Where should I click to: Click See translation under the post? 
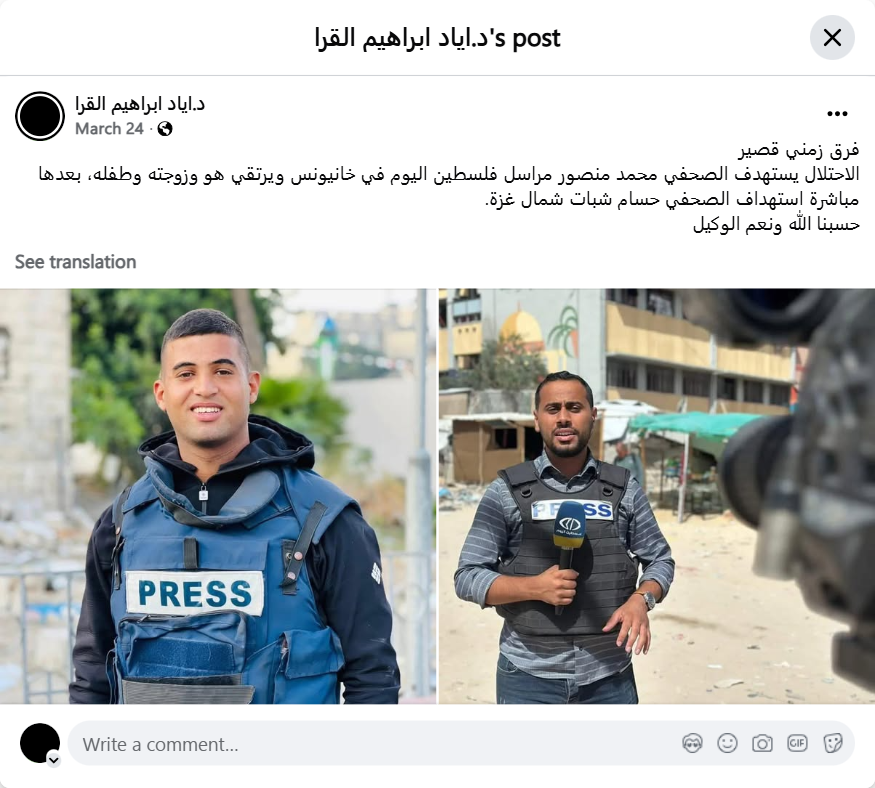click(x=75, y=262)
